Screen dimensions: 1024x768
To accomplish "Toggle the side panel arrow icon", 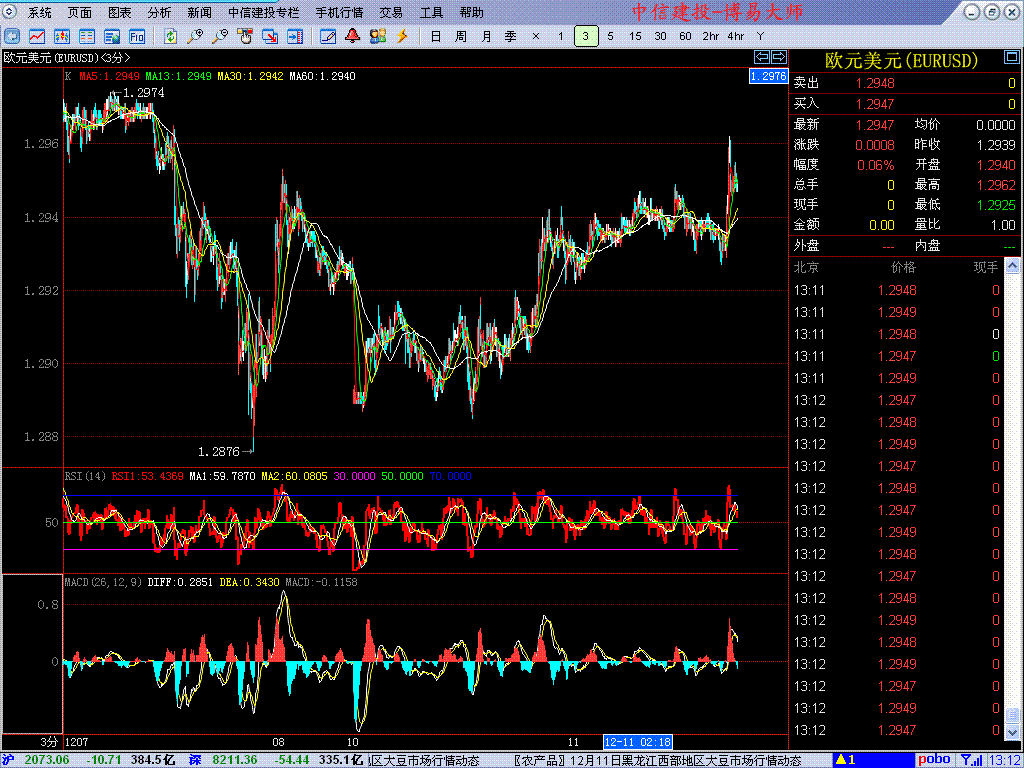I will 295,36.
